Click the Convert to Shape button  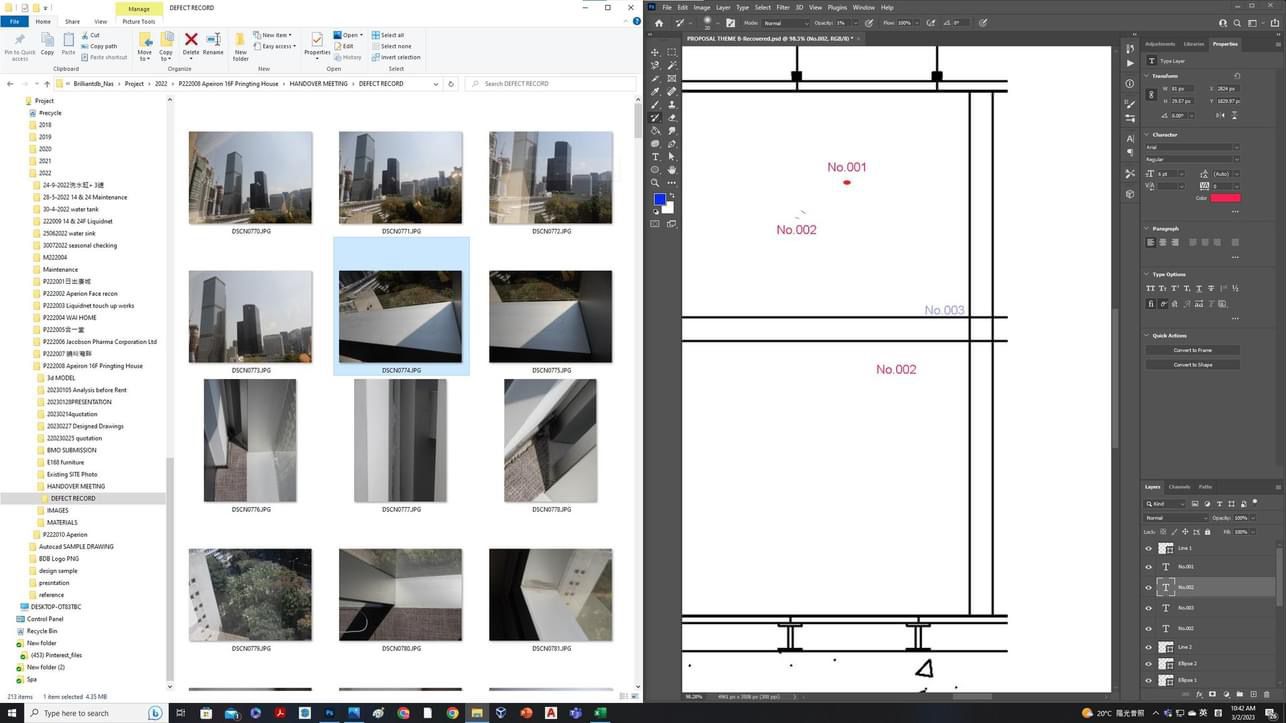[1192, 364]
